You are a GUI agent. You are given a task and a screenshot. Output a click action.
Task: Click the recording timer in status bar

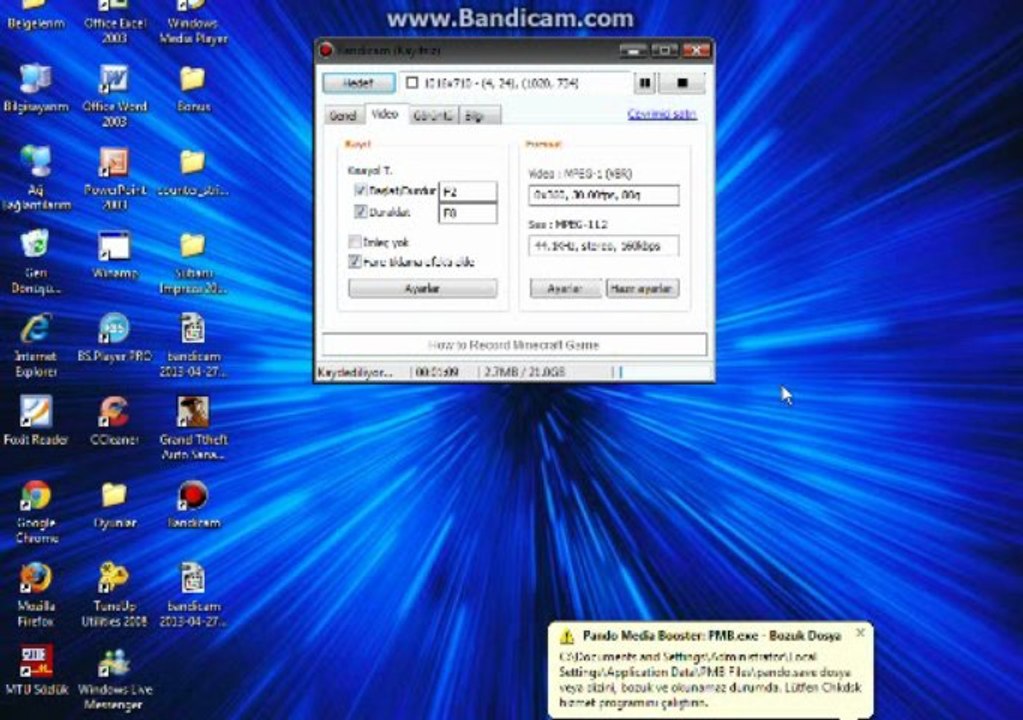coord(436,372)
